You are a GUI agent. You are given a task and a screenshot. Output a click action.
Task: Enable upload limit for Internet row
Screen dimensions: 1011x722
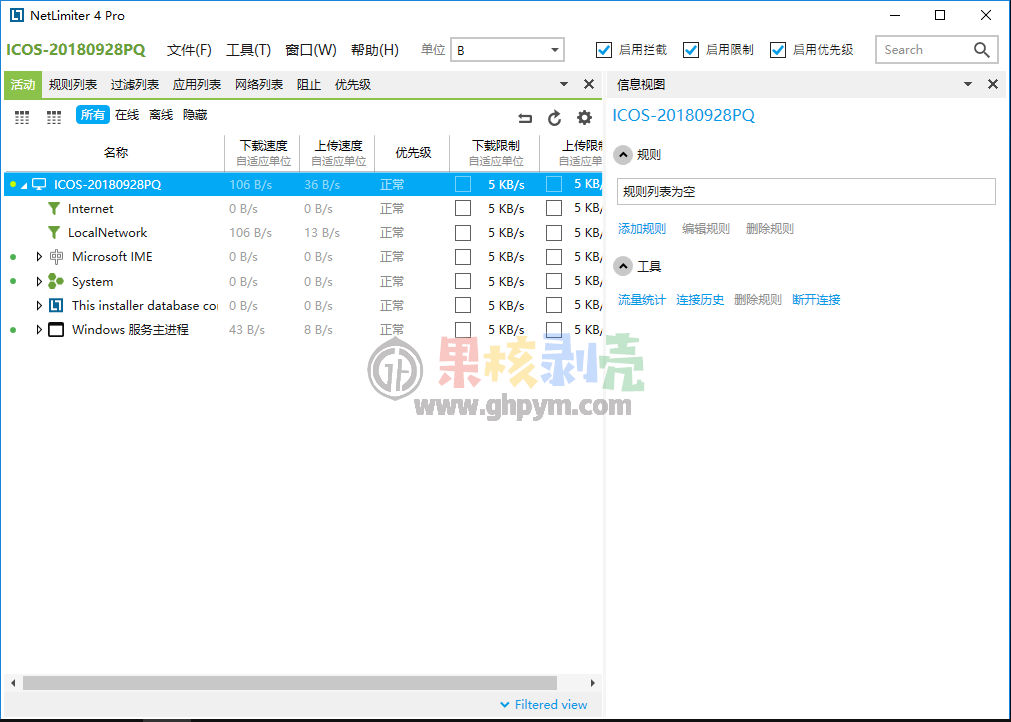pyautogui.click(x=554, y=208)
